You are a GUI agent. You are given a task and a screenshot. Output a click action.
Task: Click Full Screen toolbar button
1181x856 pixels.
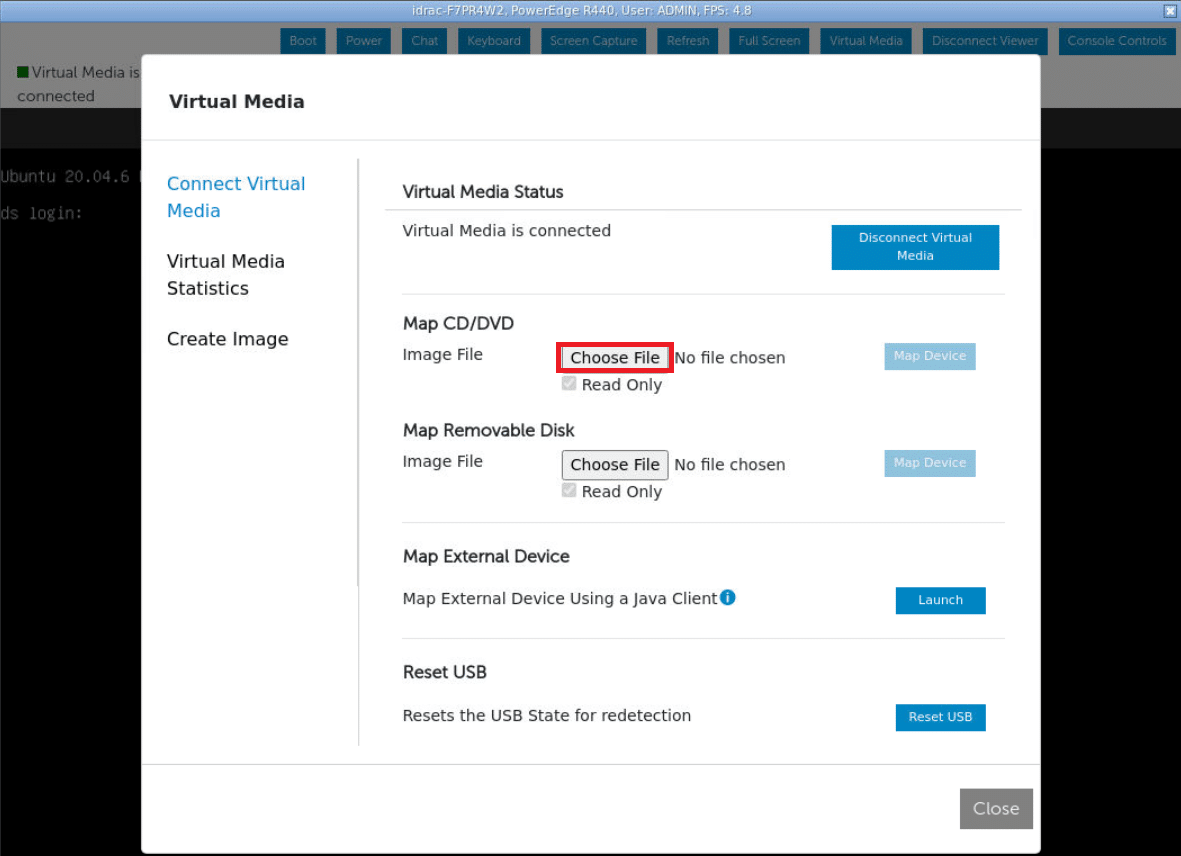[x=769, y=41]
